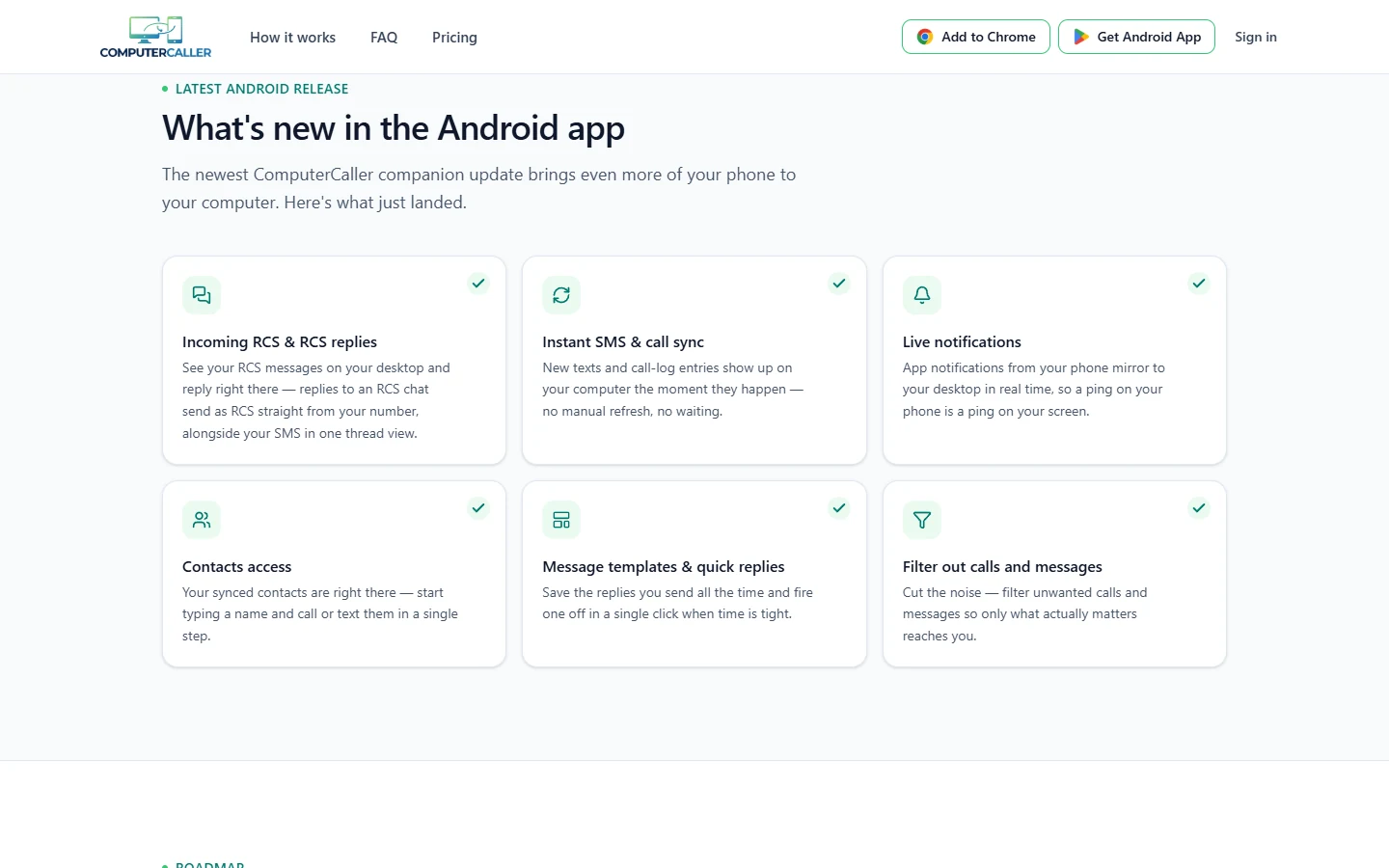Screen dimensions: 1389x868
Task: Click the 'Message templates & quick replies' heading
Action: (x=664, y=567)
